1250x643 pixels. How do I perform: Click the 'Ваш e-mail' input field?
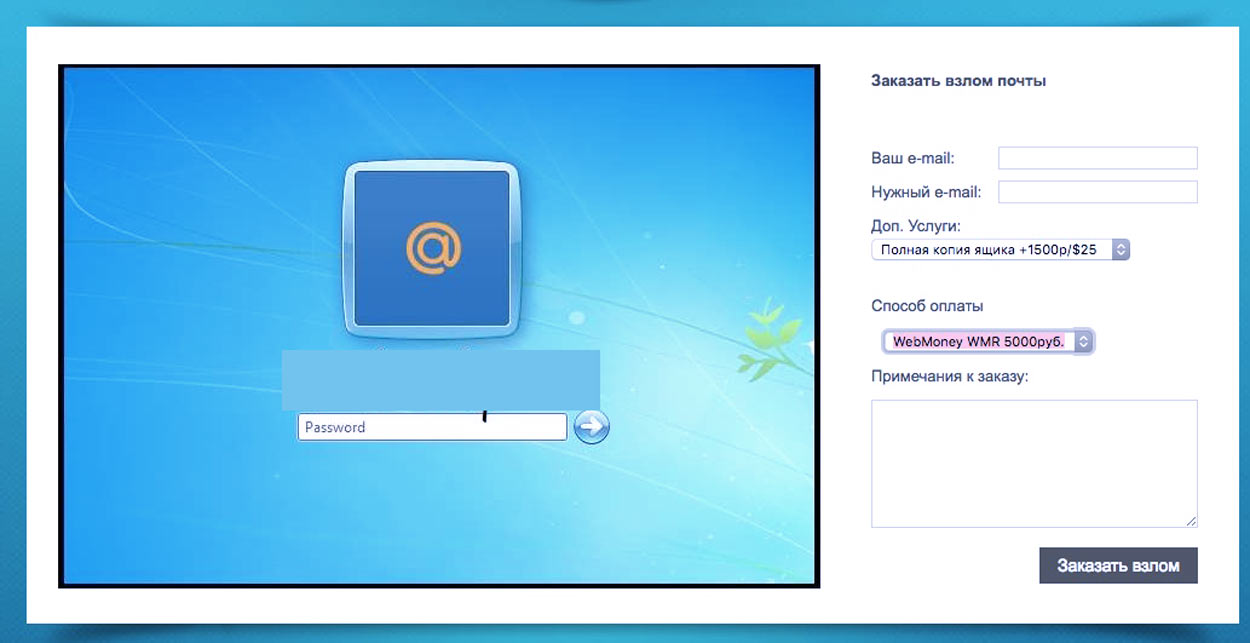pos(1097,158)
